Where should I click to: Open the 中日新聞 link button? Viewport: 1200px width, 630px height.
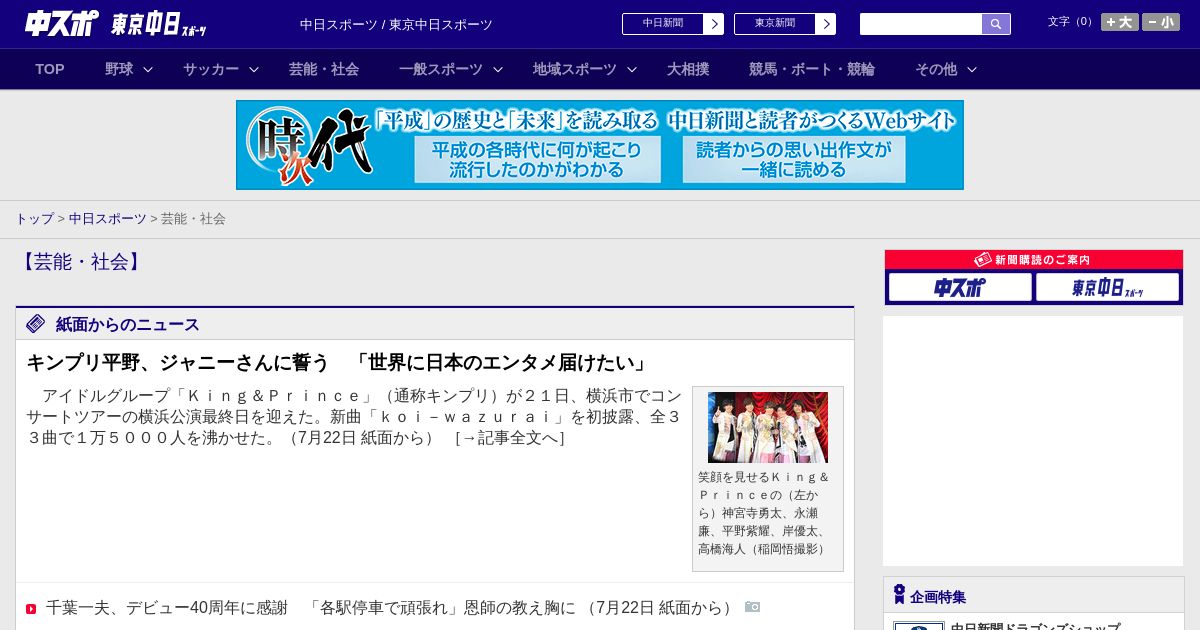click(x=663, y=24)
